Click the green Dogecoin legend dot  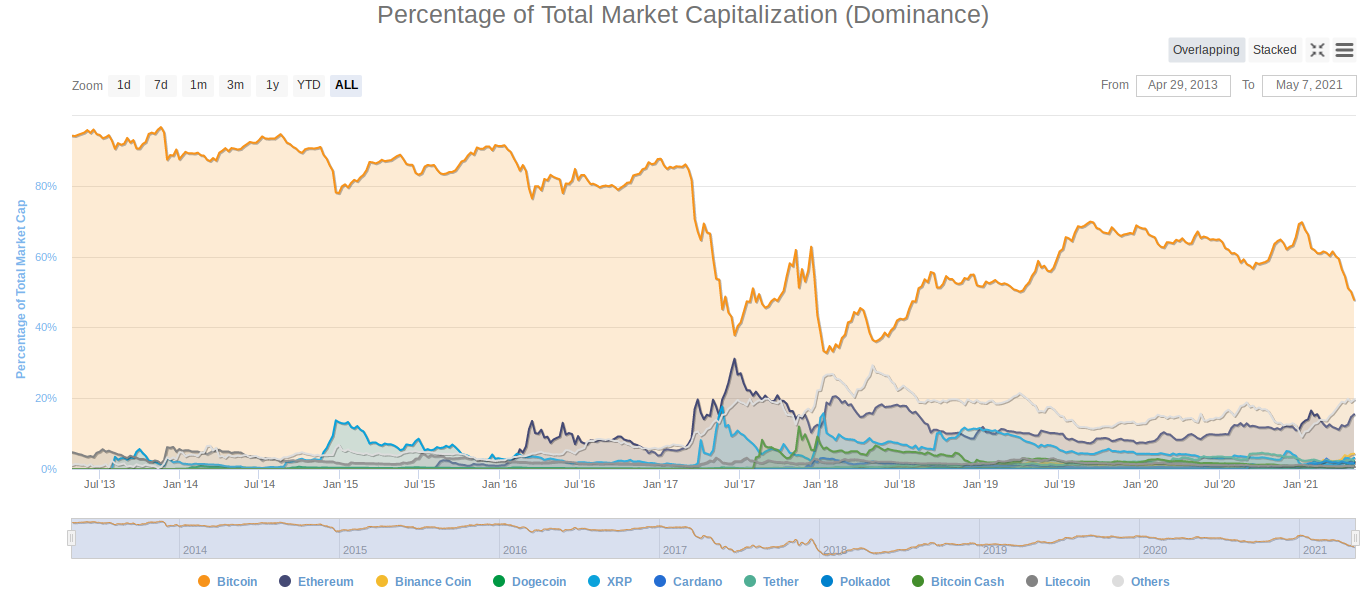tap(499, 581)
